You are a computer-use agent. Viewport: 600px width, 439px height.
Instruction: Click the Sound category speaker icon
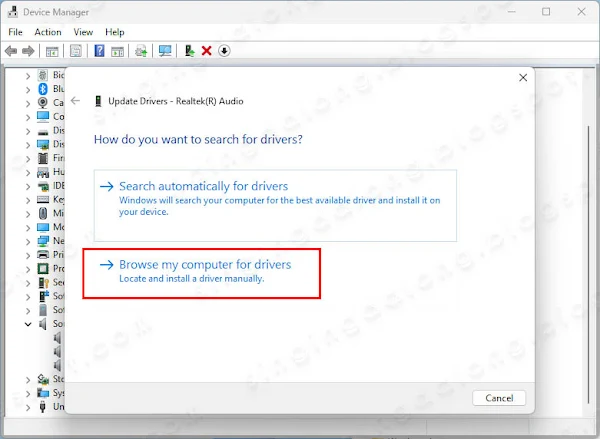pyautogui.click(x=43, y=324)
